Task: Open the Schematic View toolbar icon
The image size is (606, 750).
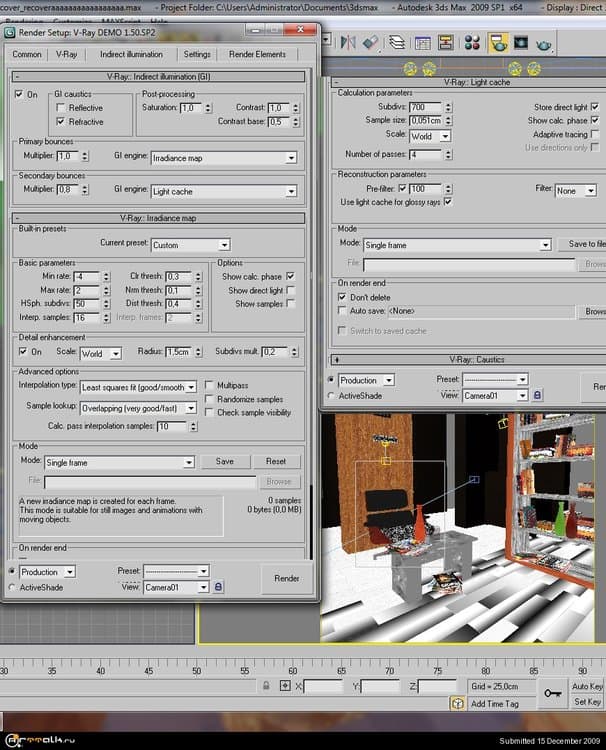Action: click(x=446, y=43)
